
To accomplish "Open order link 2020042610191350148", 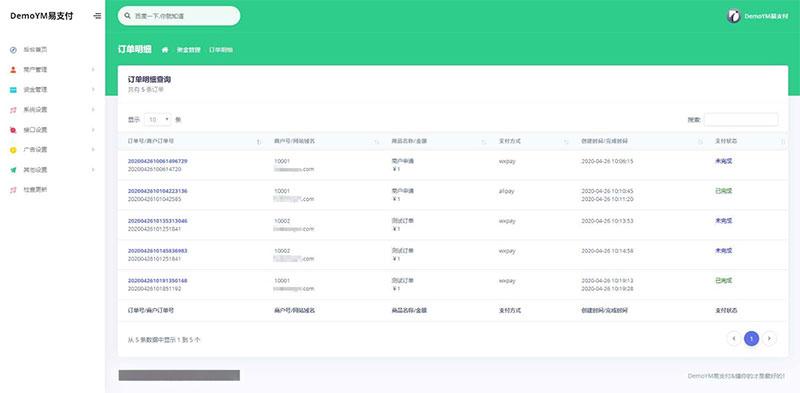I will [158, 281].
